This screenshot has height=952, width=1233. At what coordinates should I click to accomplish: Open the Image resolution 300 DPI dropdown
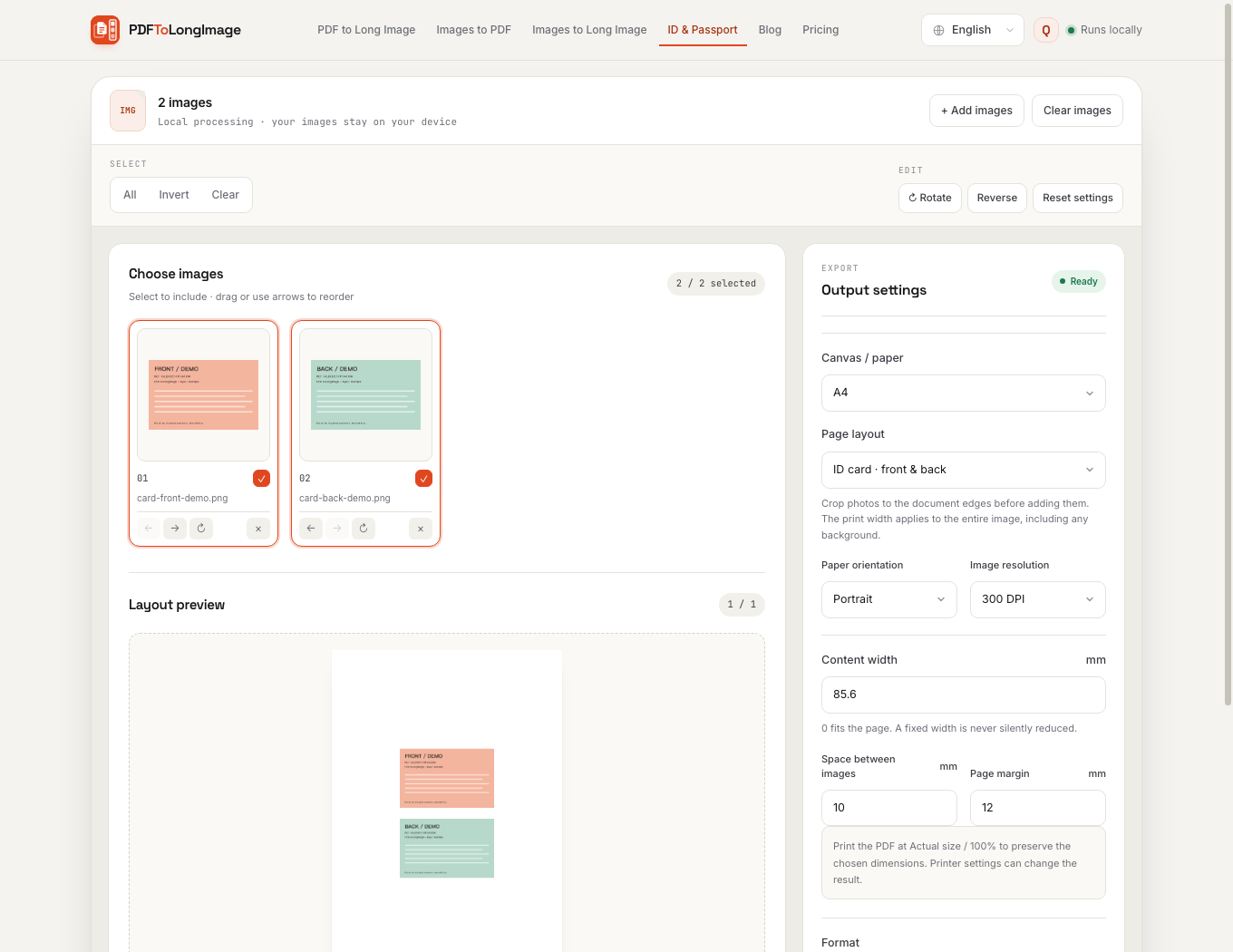1038,599
